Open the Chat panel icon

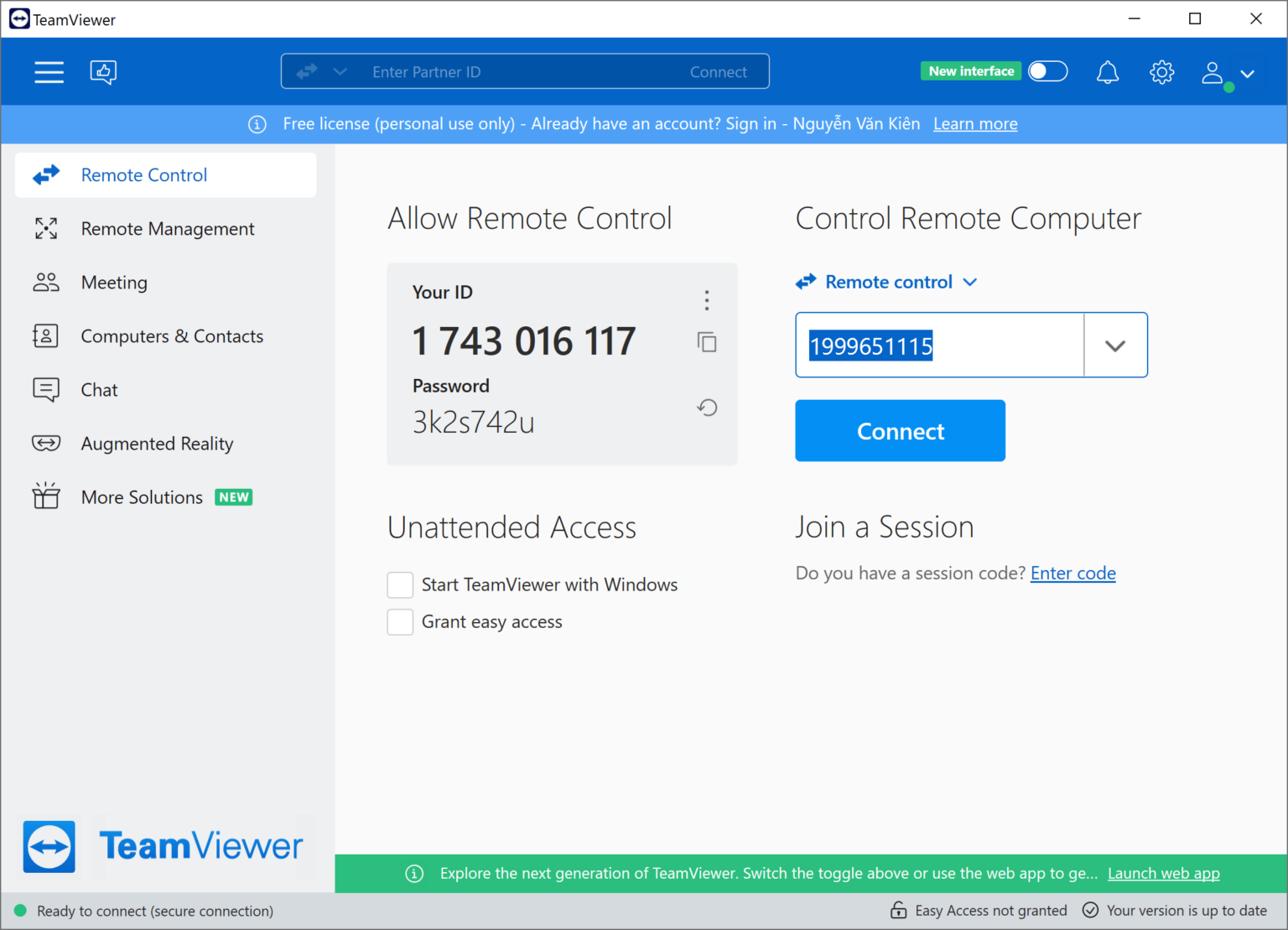point(46,389)
